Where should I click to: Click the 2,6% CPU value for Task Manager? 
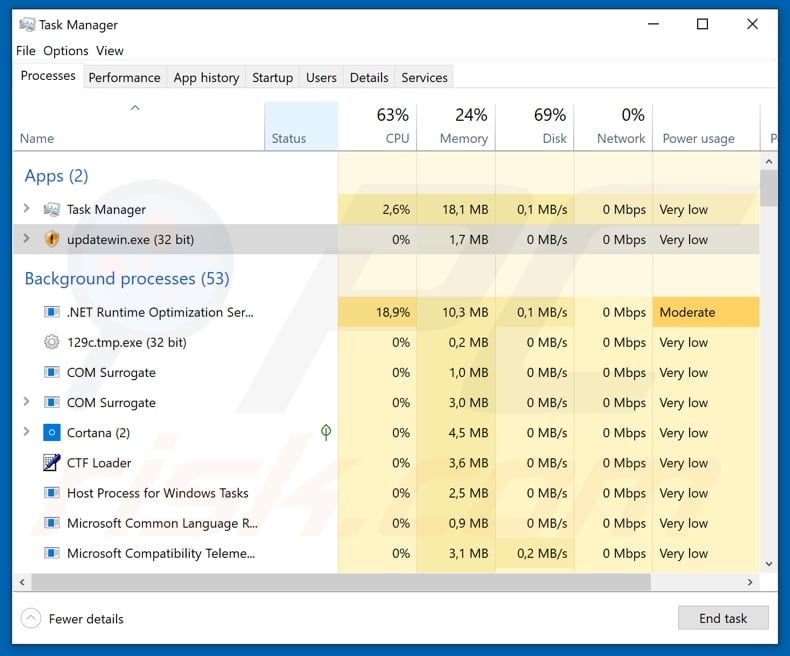coord(396,209)
